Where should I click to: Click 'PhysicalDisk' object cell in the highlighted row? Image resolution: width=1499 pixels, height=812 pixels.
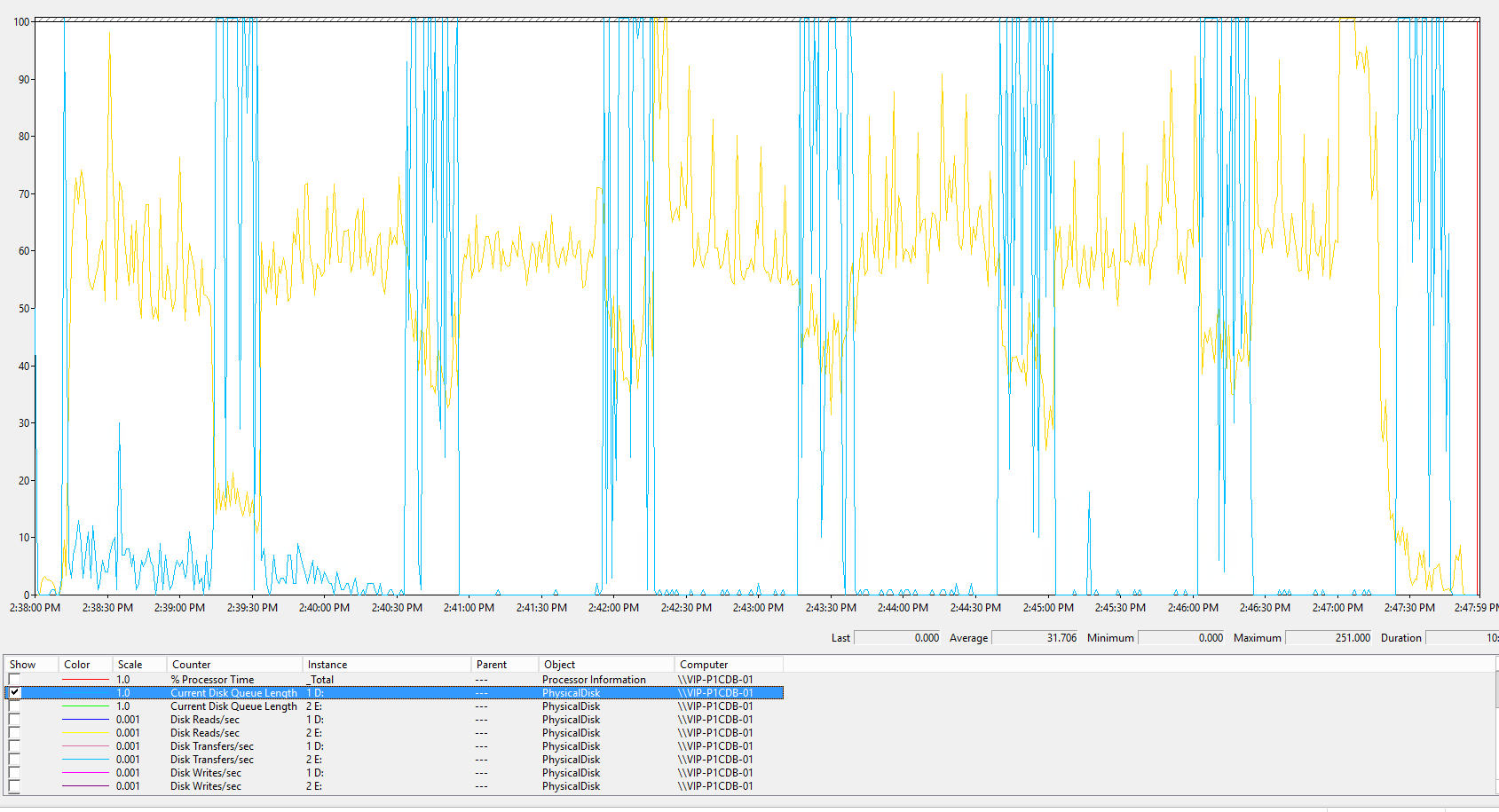(571, 693)
